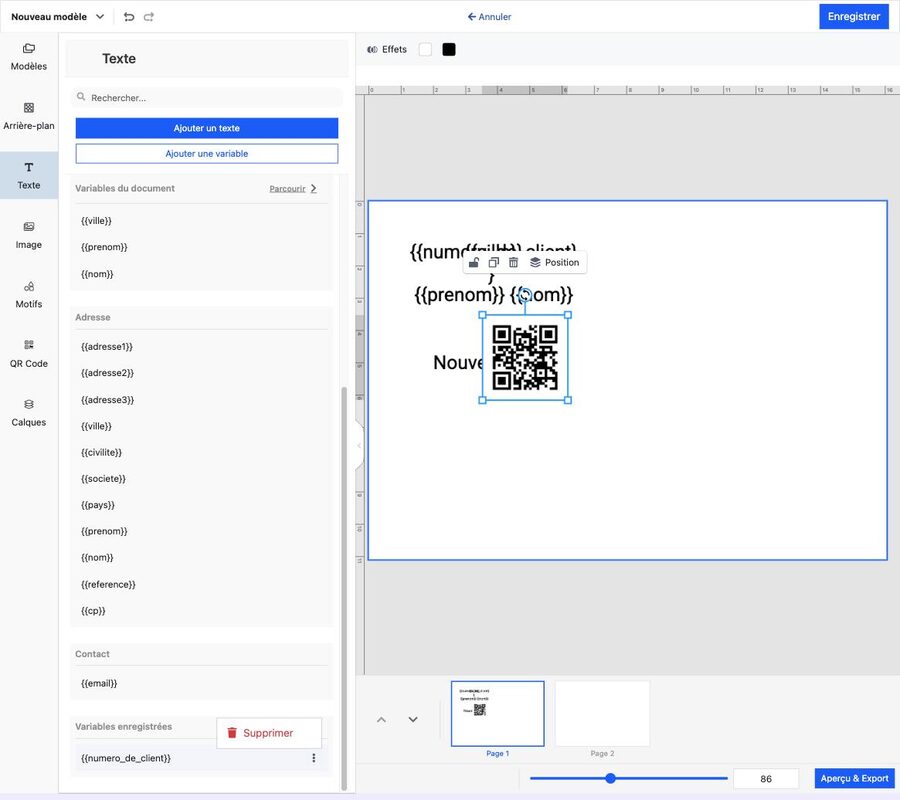
Task: Insert {{pays}} variable
Action: tap(98, 505)
